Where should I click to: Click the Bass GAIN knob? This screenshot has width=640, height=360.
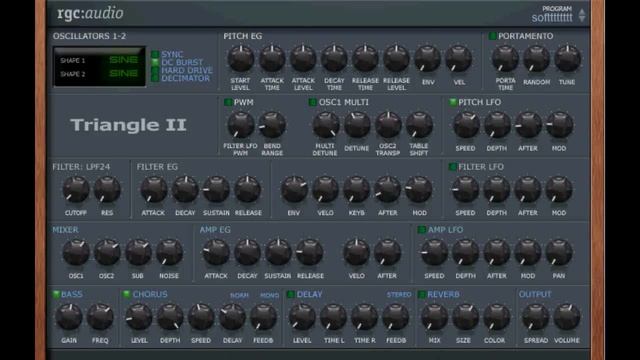pyautogui.click(x=69, y=317)
